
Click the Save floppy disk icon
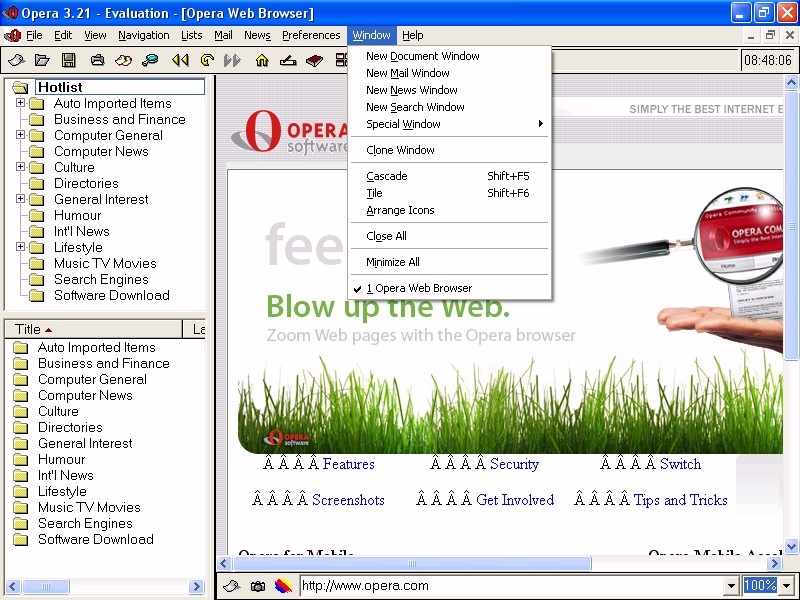click(68, 60)
